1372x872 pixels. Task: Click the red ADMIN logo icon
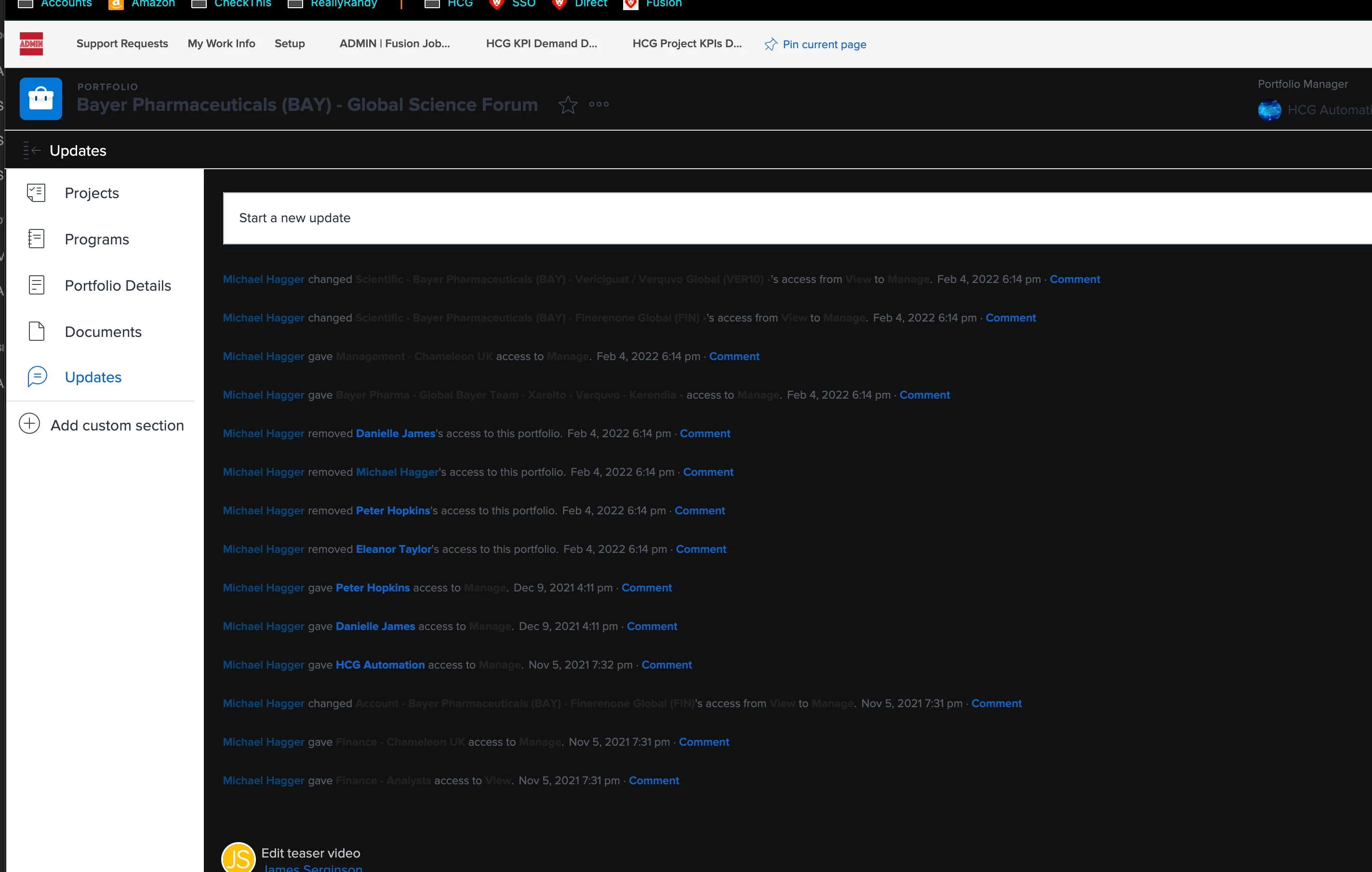coord(31,44)
